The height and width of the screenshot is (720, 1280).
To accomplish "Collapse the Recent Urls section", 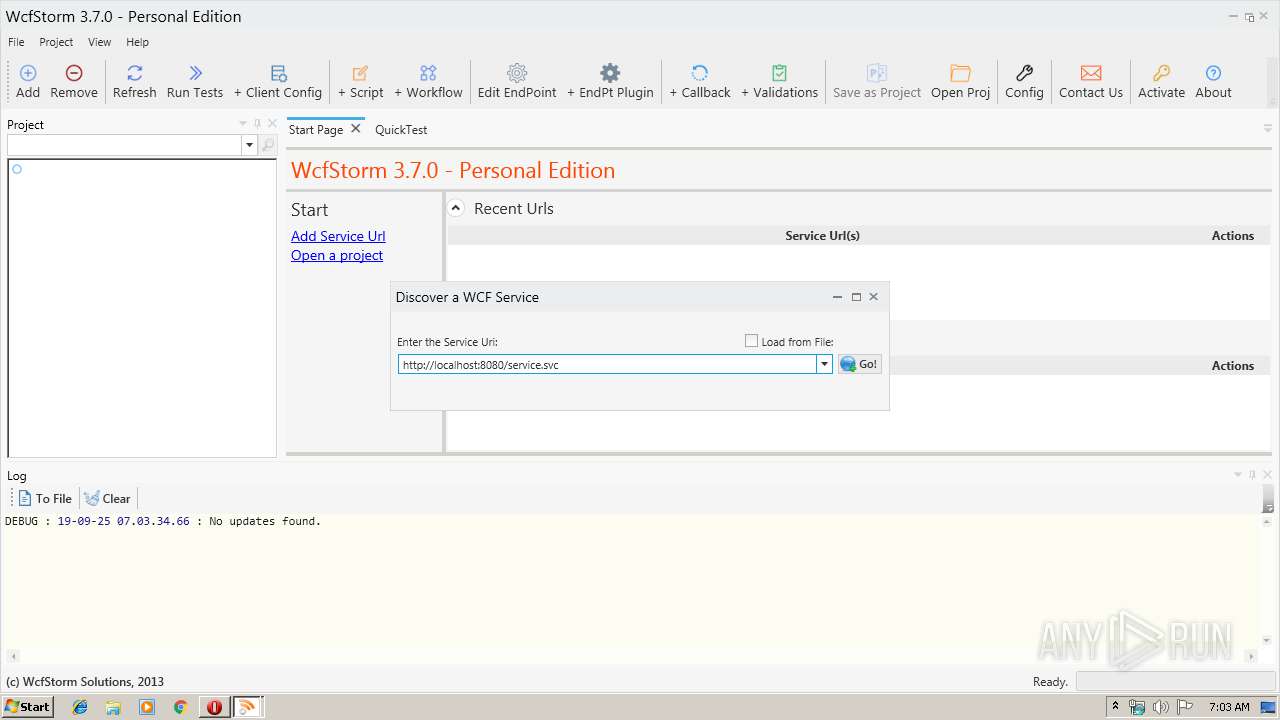I will coord(455,208).
